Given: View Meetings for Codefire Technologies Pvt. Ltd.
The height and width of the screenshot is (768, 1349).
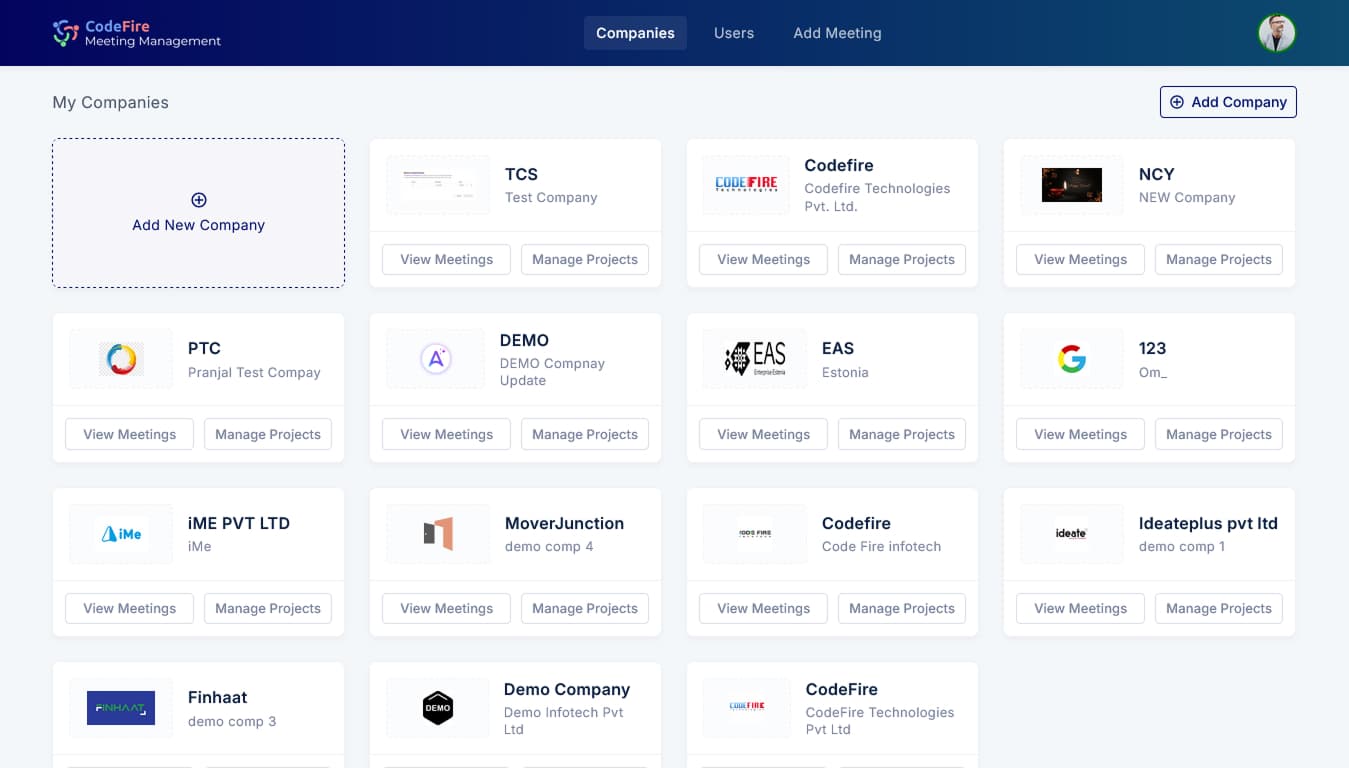Looking at the screenshot, I should pos(763,260).
